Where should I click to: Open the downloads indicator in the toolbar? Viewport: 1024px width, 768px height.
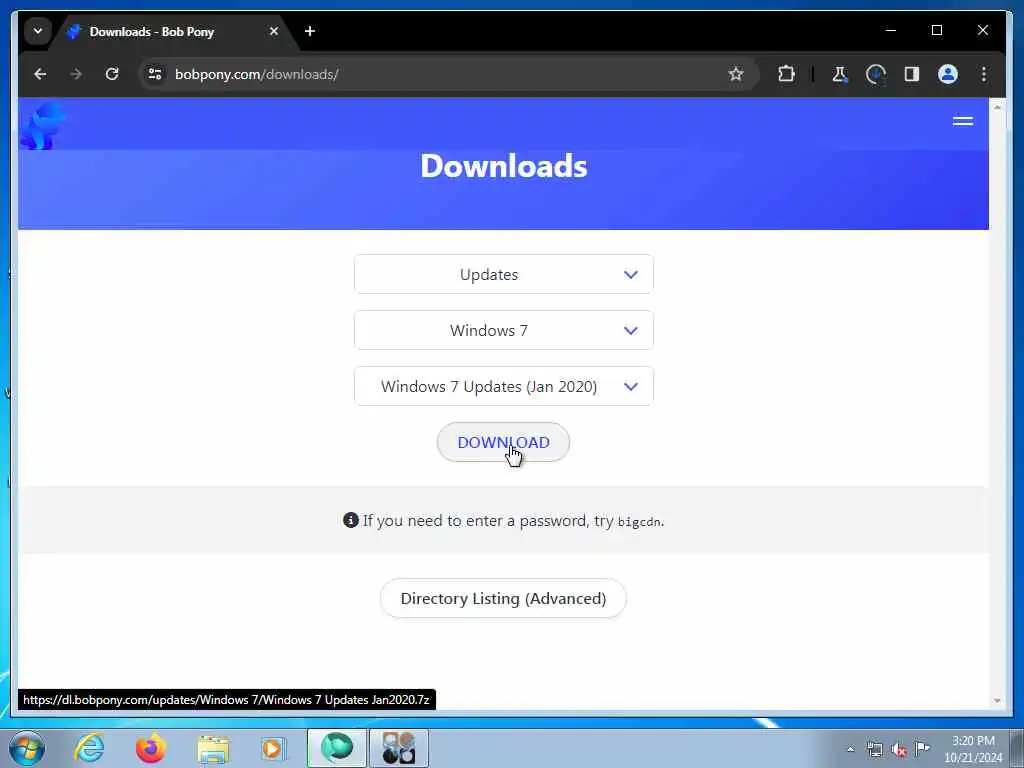click(876, 74)
